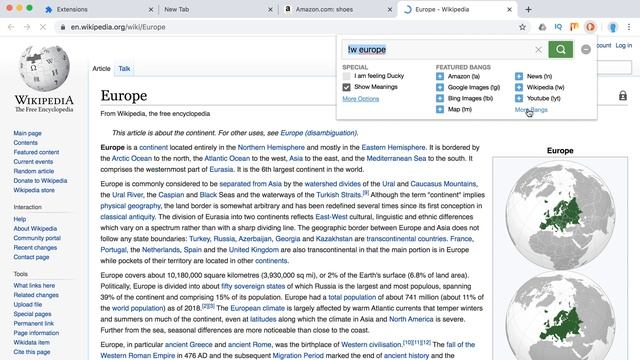Image resolution: width=640 pixels, height=360 pixels.
Task: Click the orange M extension icon
Action: (574, 27)
